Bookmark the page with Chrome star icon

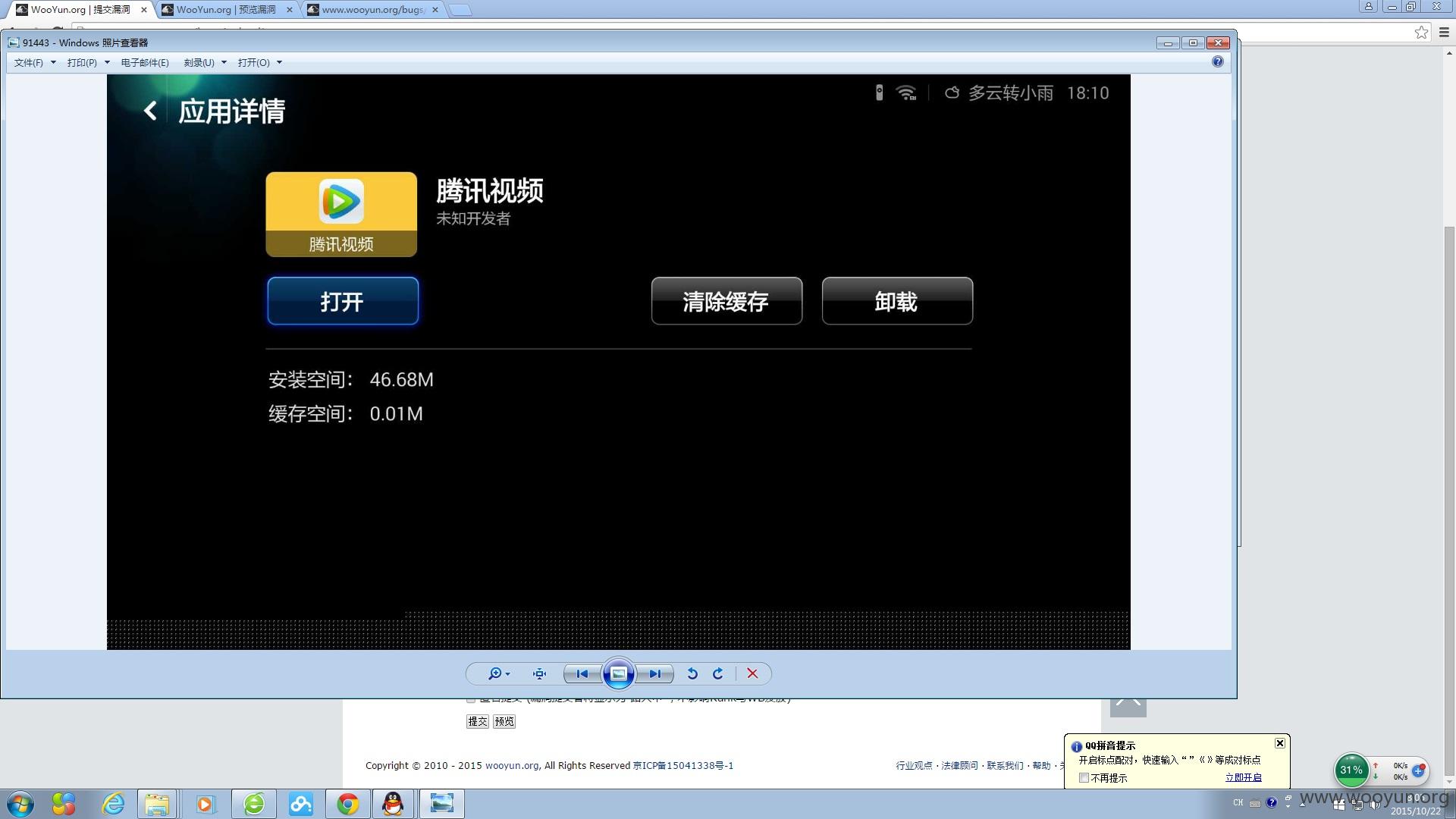pyautogui.click(x=1421, y=32)
